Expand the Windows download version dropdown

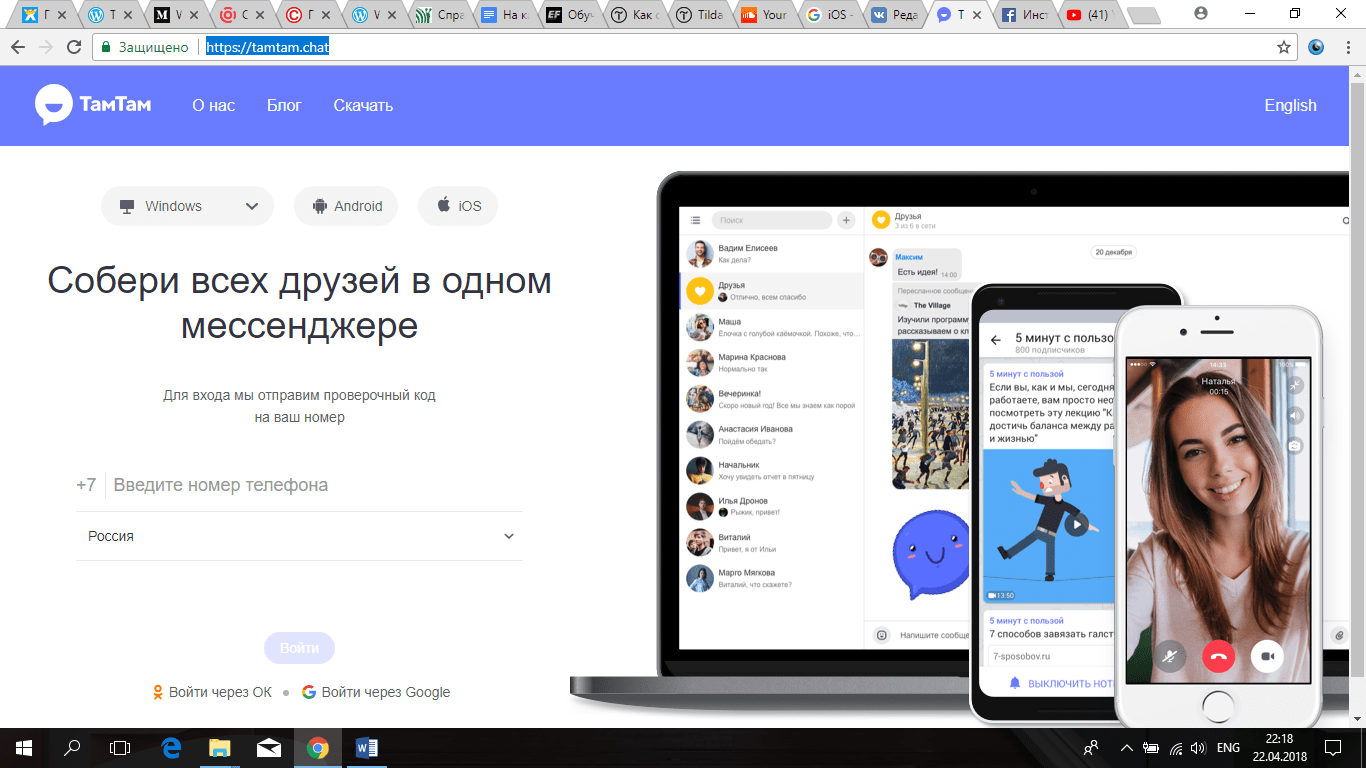(253, 206)
